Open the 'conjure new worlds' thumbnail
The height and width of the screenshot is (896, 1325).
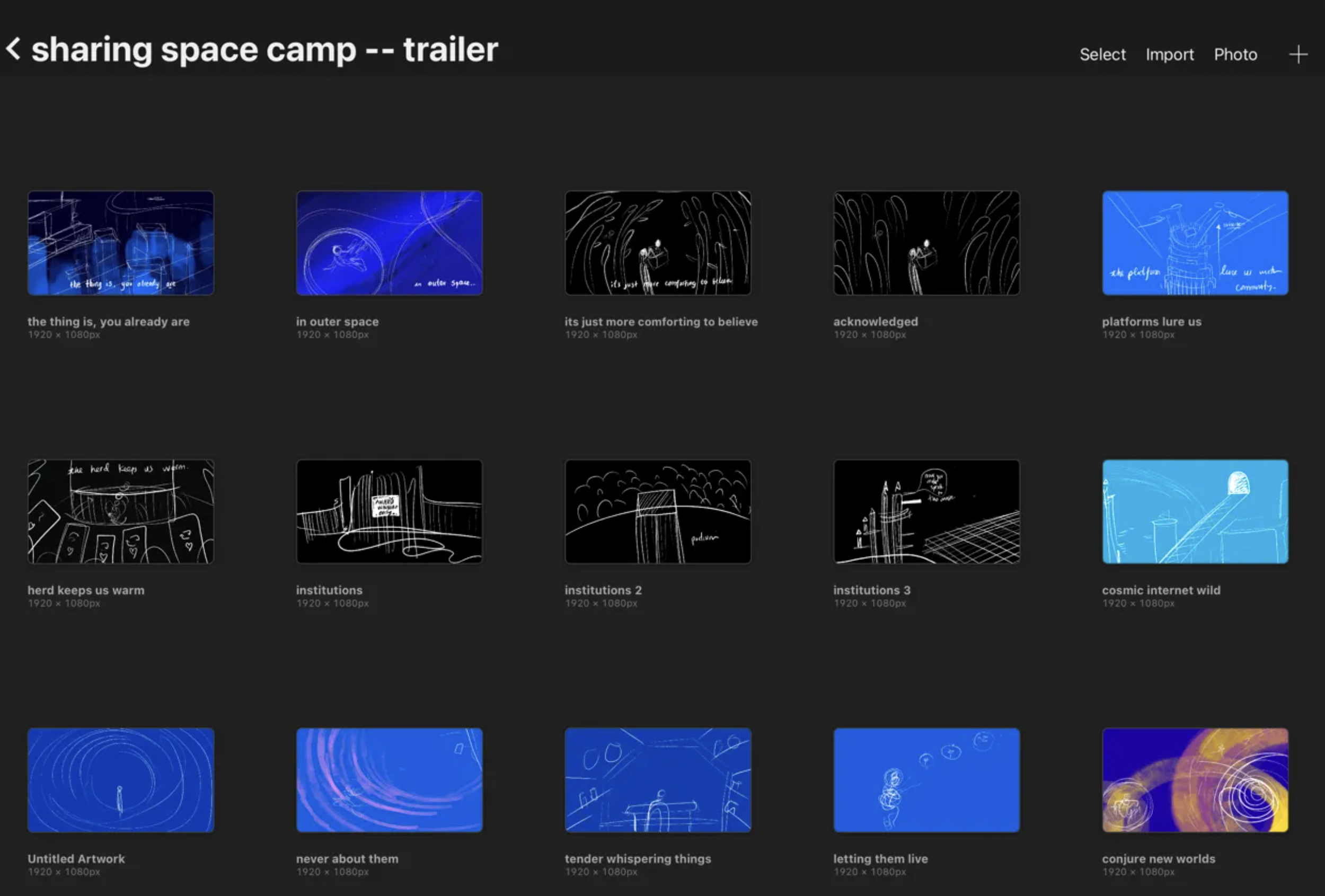tap(1195, 780)
